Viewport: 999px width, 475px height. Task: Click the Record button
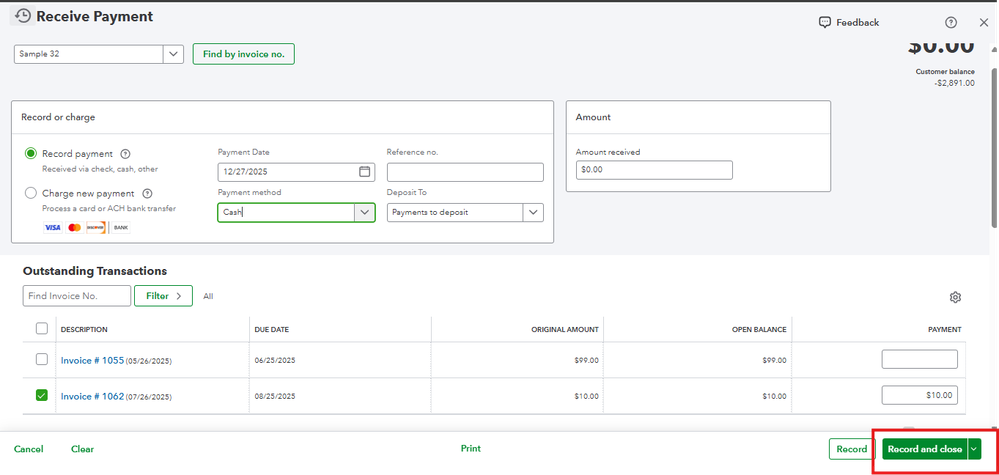point(852,449)
